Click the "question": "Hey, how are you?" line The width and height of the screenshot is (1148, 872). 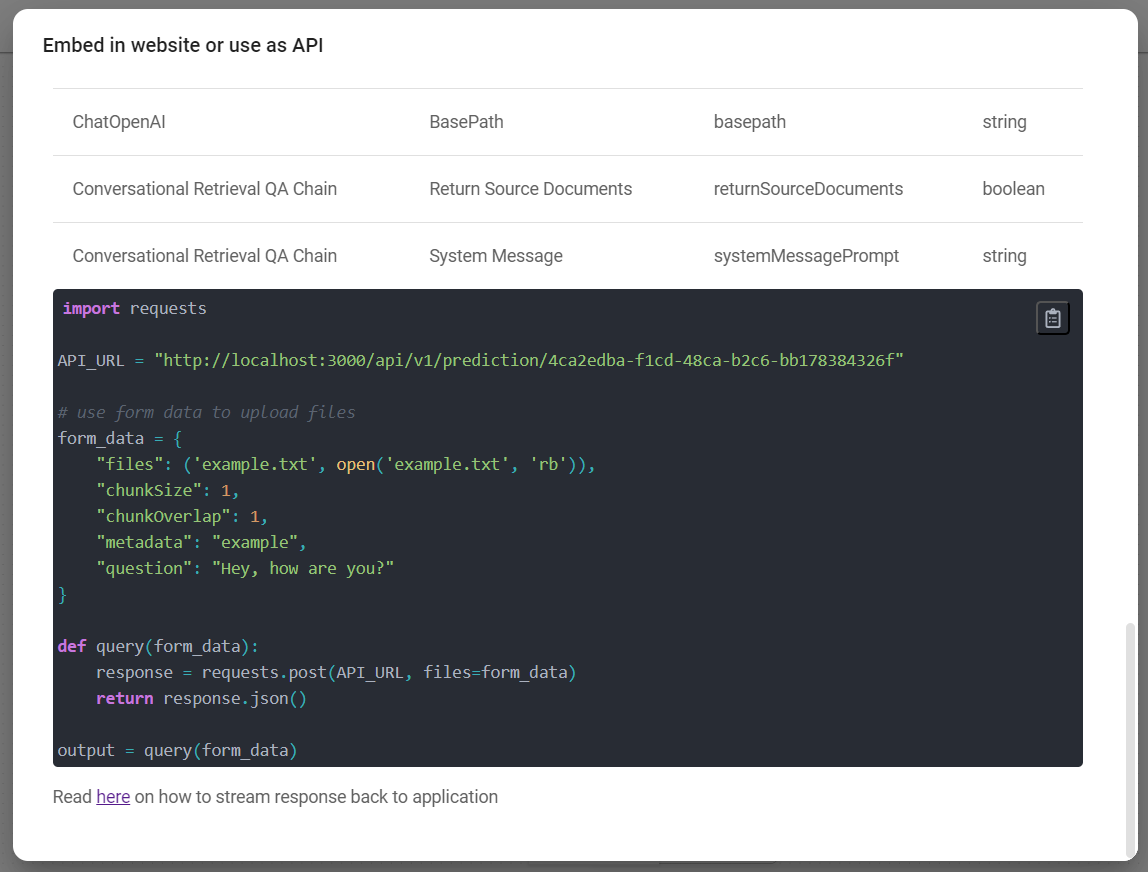point(245,568)
